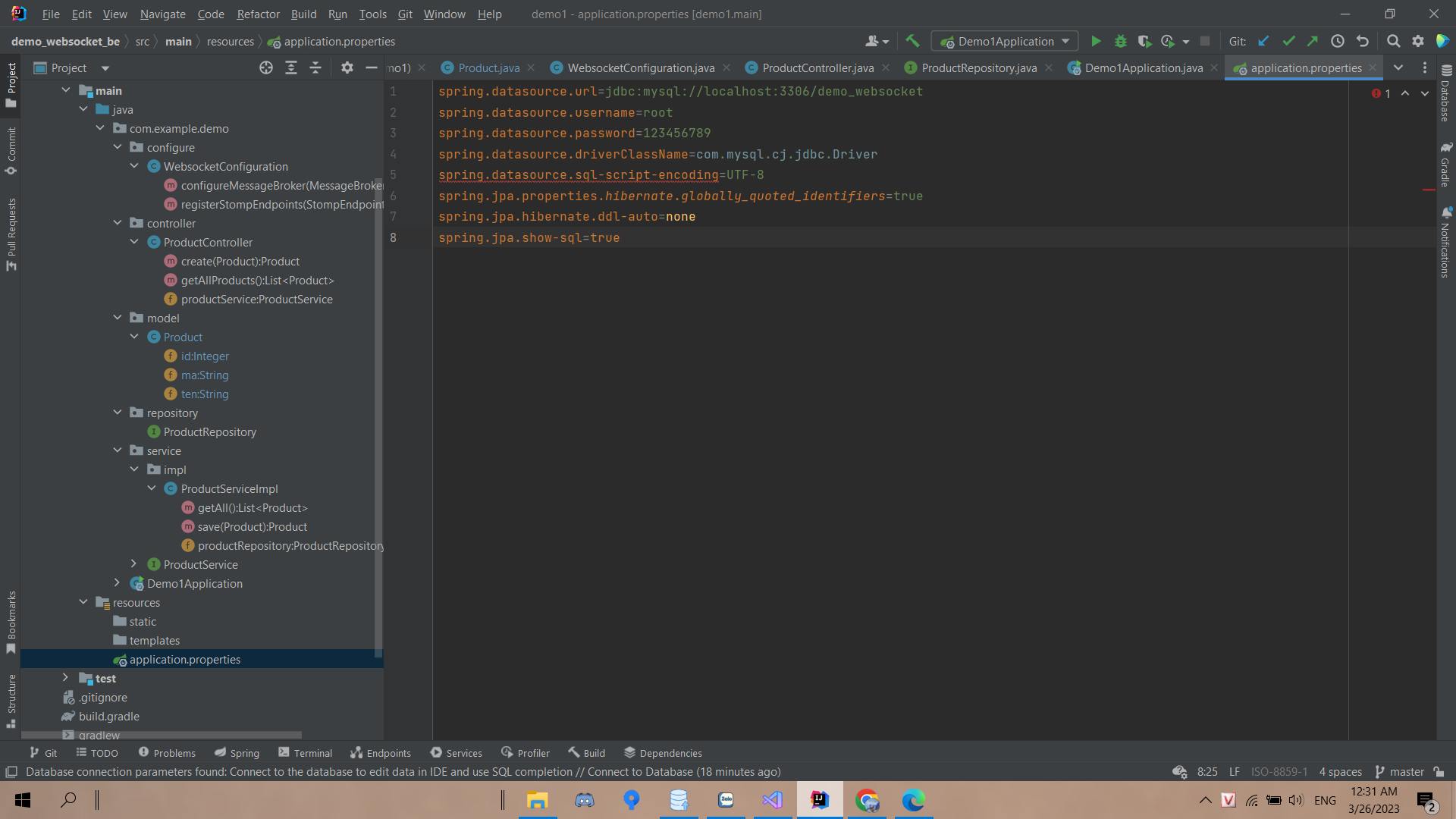Open IDE settings gear icon

[1417, 42]
